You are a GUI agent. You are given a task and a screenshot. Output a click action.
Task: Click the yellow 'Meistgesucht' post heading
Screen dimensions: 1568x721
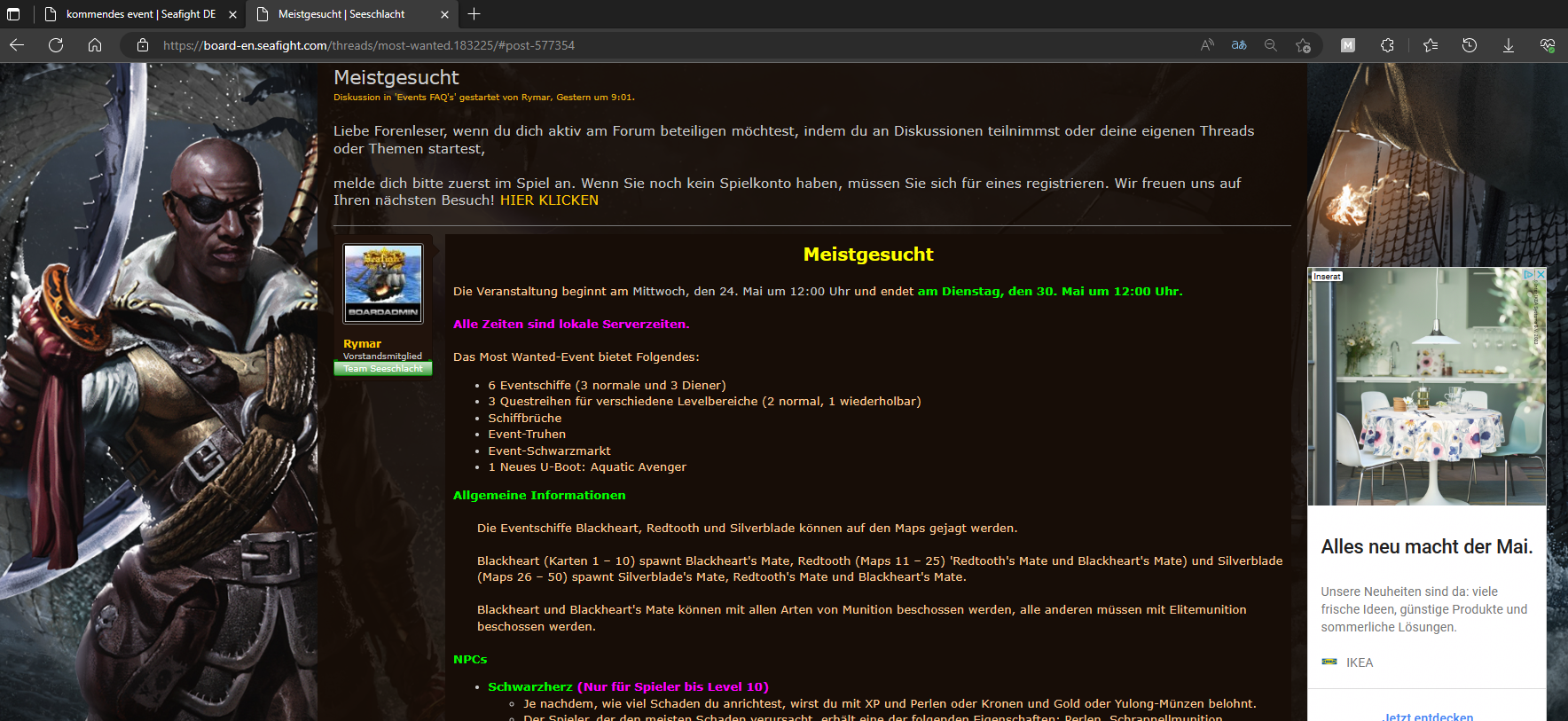tap(868, 255)
